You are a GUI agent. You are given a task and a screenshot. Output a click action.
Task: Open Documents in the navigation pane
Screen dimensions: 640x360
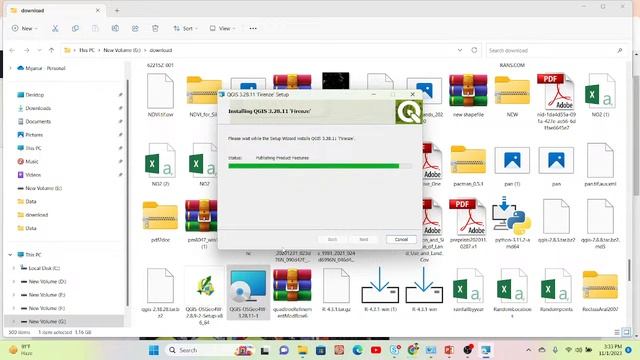tap(38, 122)
